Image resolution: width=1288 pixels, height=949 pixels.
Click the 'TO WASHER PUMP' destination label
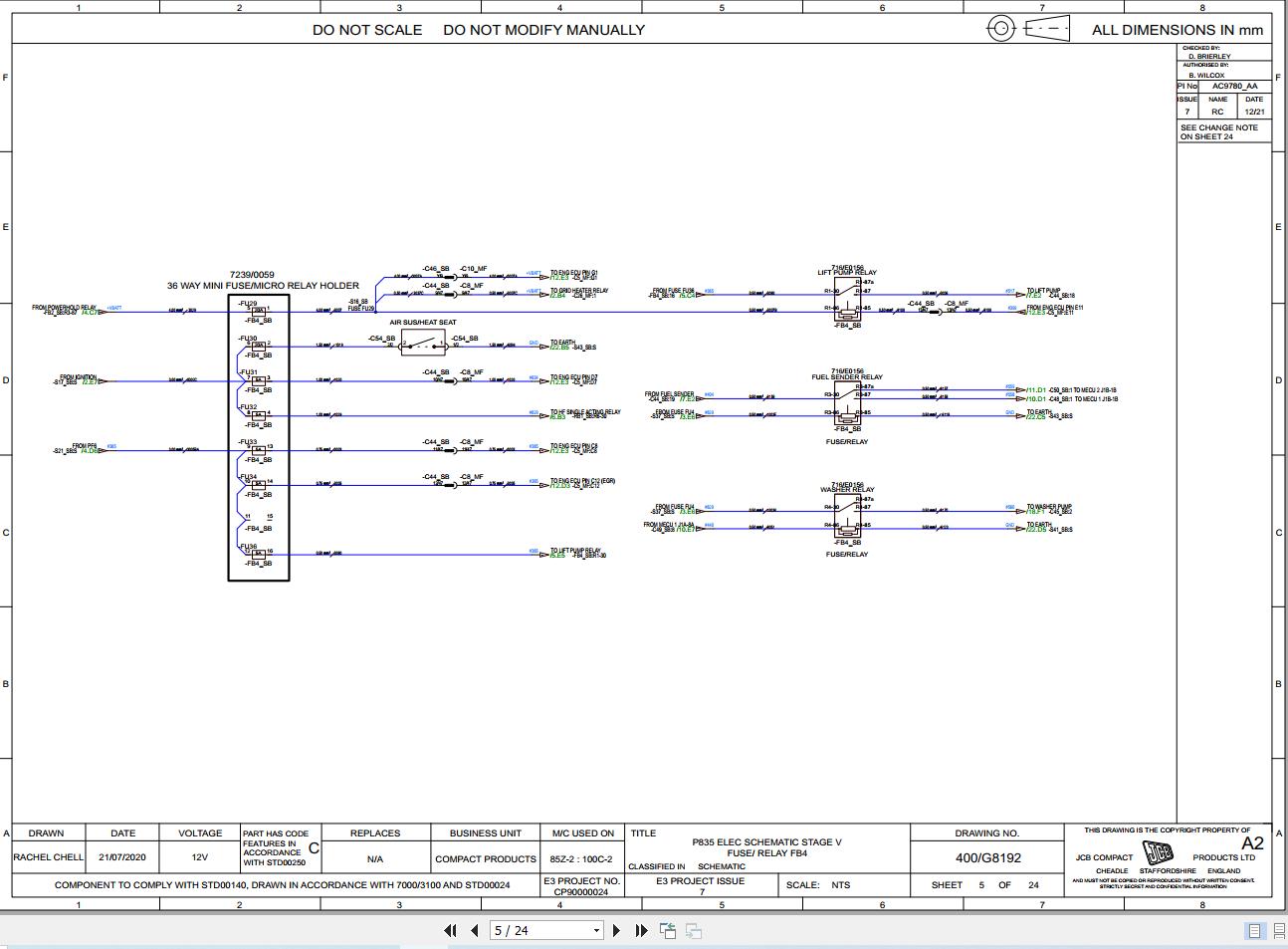[x=1049, y=507]
